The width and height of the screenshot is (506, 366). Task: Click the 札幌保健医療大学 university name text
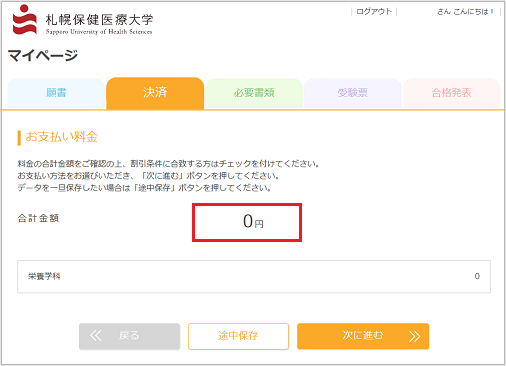point(99,20)
